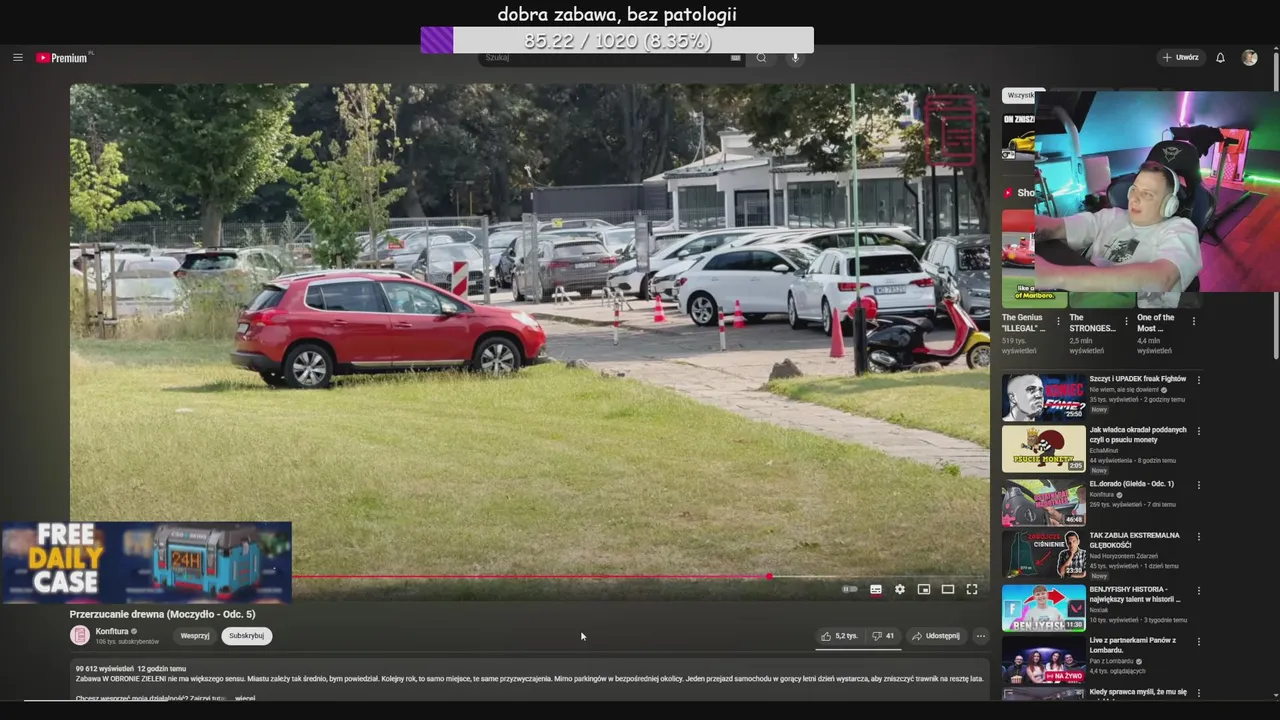Open the account avatar menu
1280x720 pixels.
click(x=1249, y=58)
